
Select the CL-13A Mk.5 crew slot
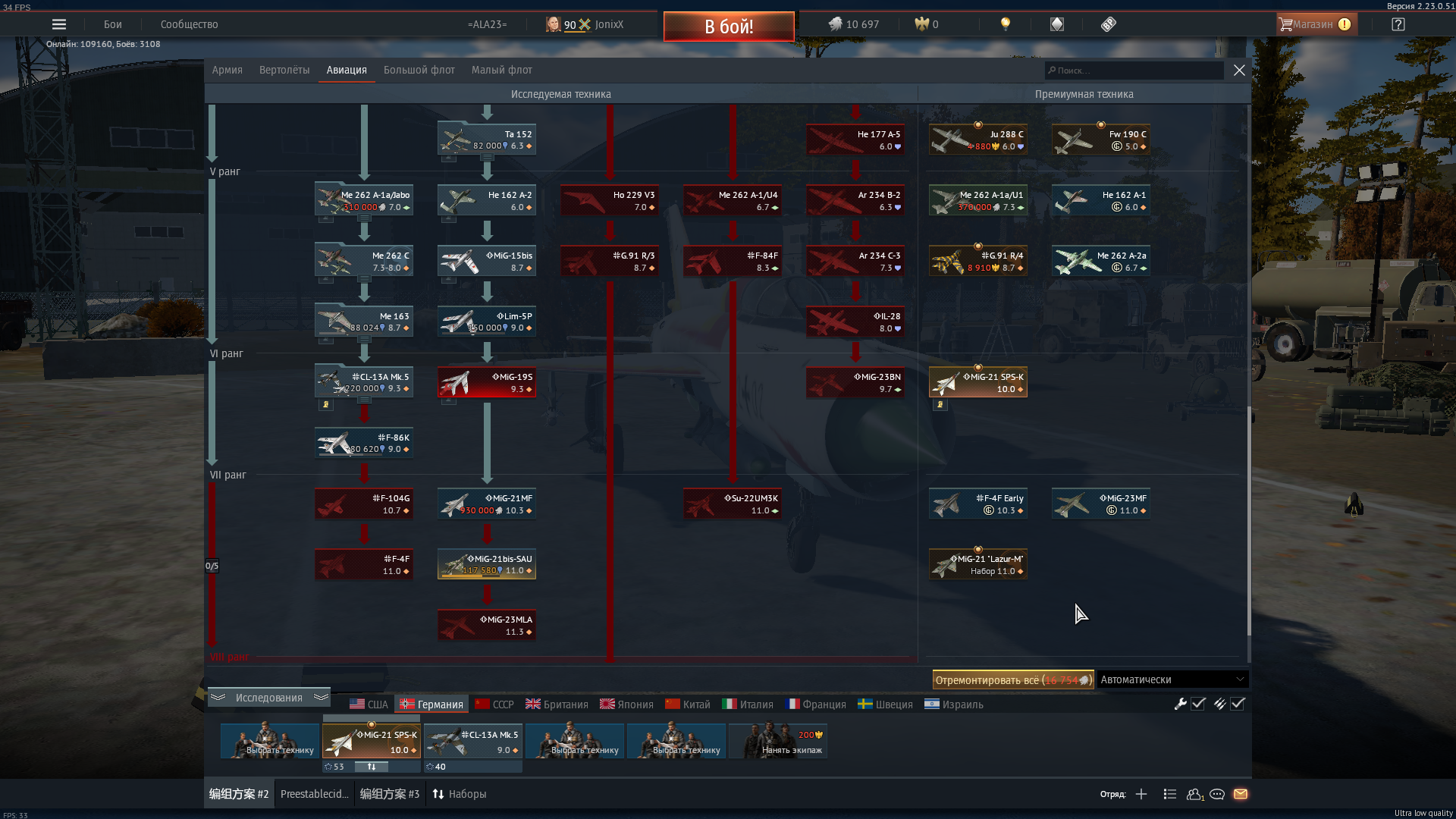(473, 741)
